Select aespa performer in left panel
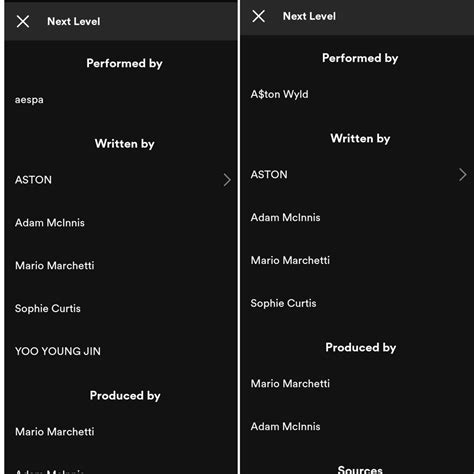This screenshot has width=474, height=474. (x=29, y=100)
